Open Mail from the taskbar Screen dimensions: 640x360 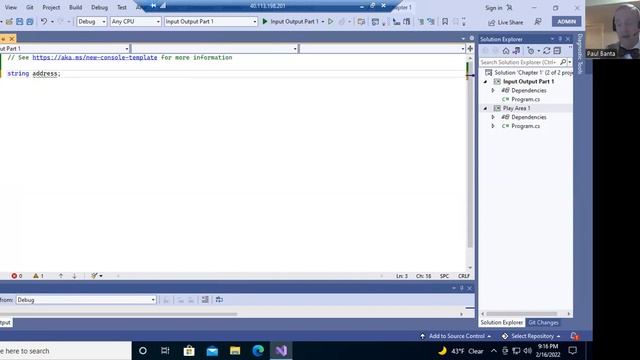point(212,351)
